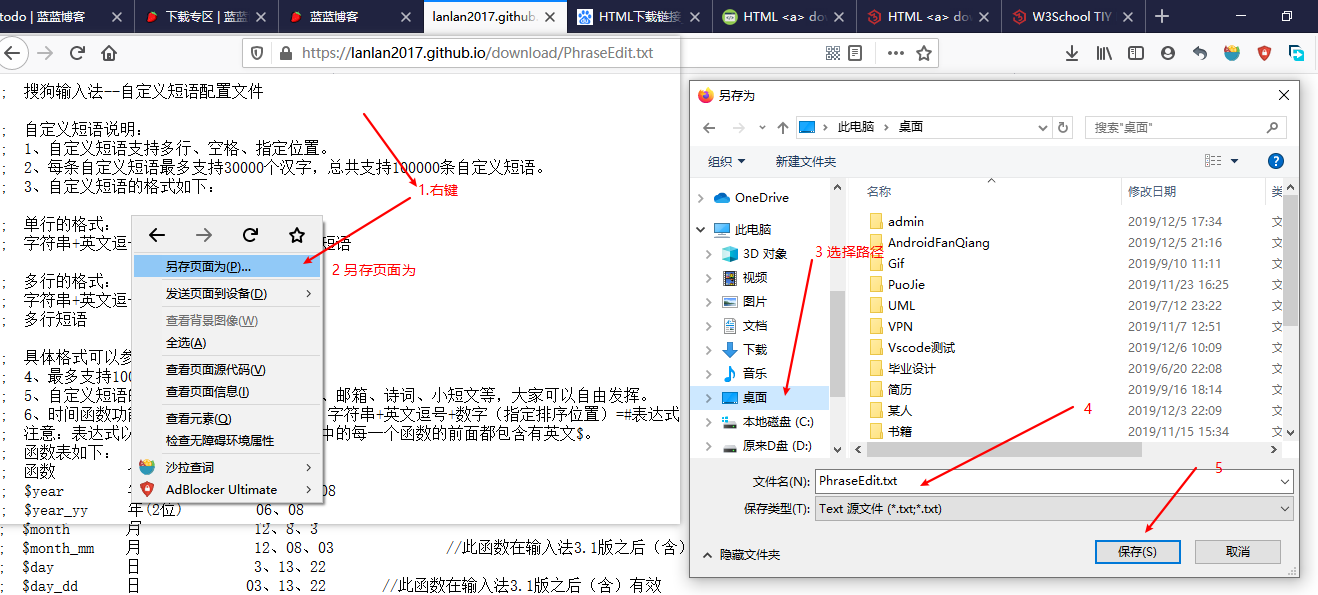1318x595 pixels.
Task: Click the reload icon in the context menu
Action: tap(250, 235)
